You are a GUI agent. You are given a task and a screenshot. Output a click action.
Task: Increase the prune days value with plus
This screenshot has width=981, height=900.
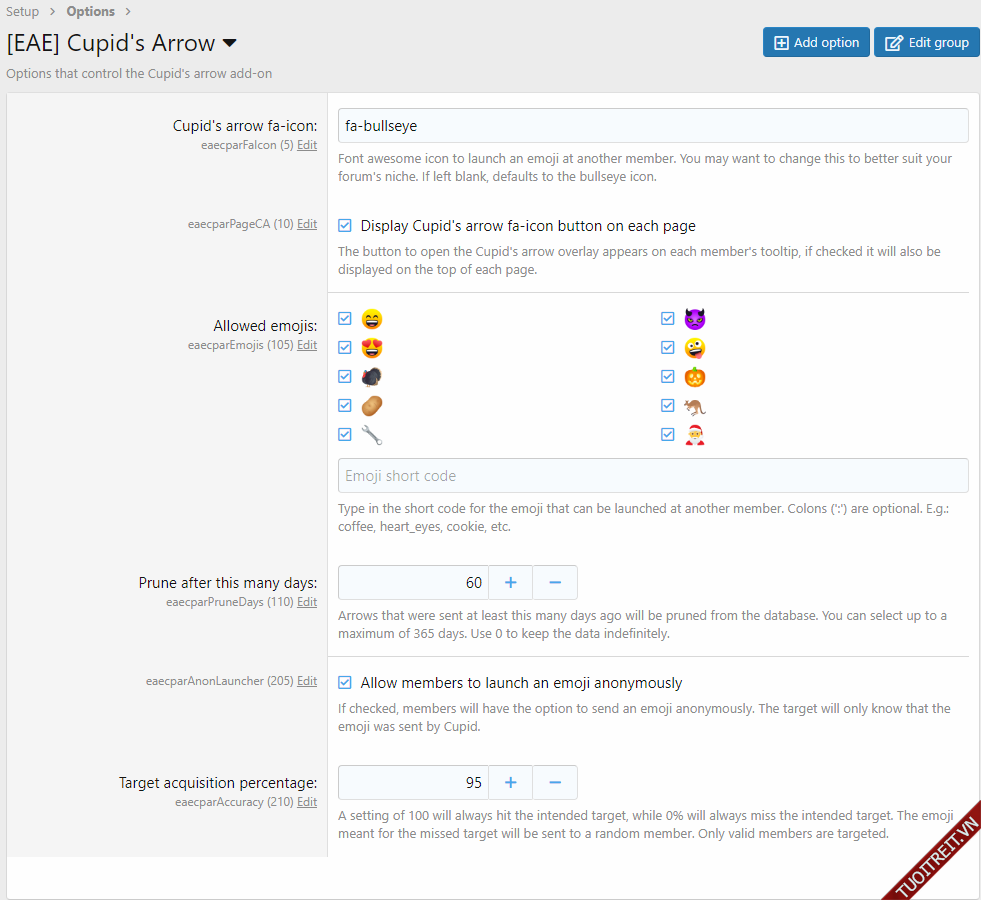[x=510, y=582]
